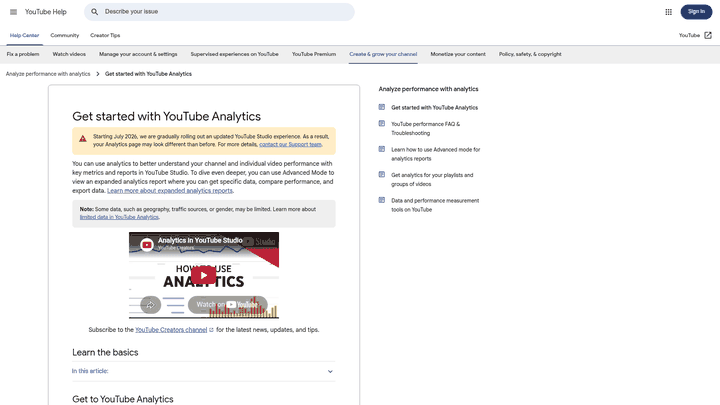
Task: Click the Learn the basics heading
Action: (105, 353)
